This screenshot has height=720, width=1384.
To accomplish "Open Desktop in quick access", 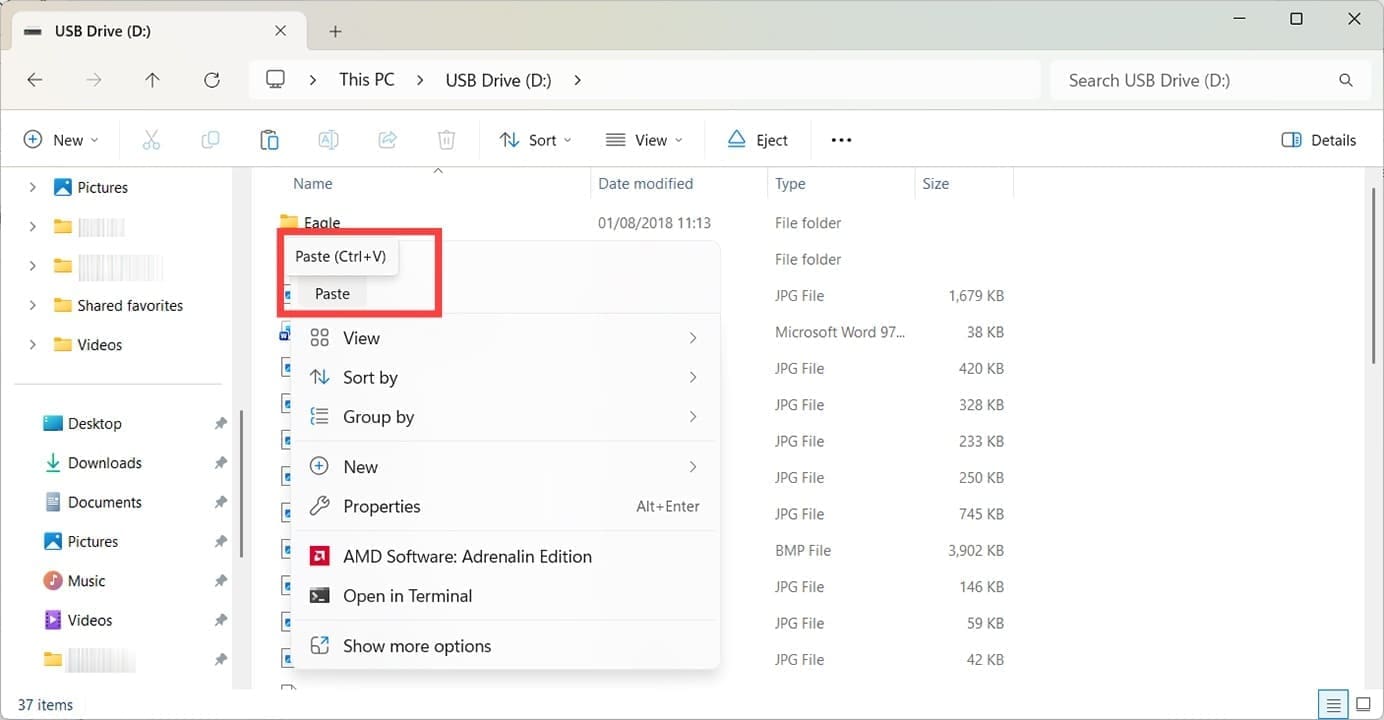I will click(x=95, y=424).
